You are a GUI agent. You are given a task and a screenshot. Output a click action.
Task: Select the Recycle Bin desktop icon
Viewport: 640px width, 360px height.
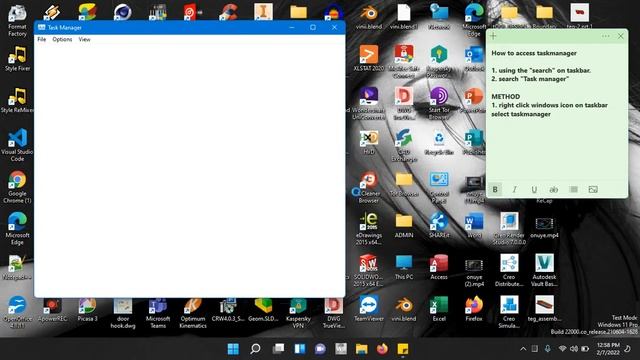[x=439, y=142]
